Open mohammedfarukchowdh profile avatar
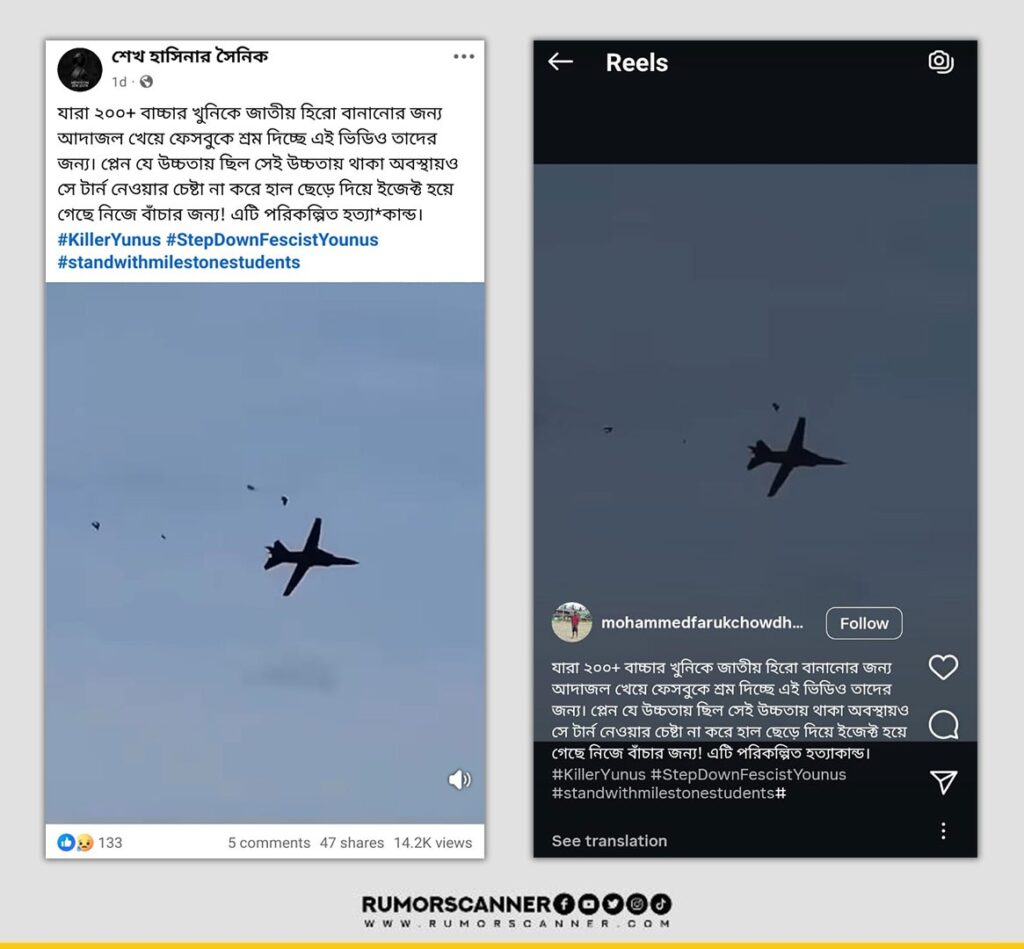This screenshot has height=949, width=1024. point(572,622)
